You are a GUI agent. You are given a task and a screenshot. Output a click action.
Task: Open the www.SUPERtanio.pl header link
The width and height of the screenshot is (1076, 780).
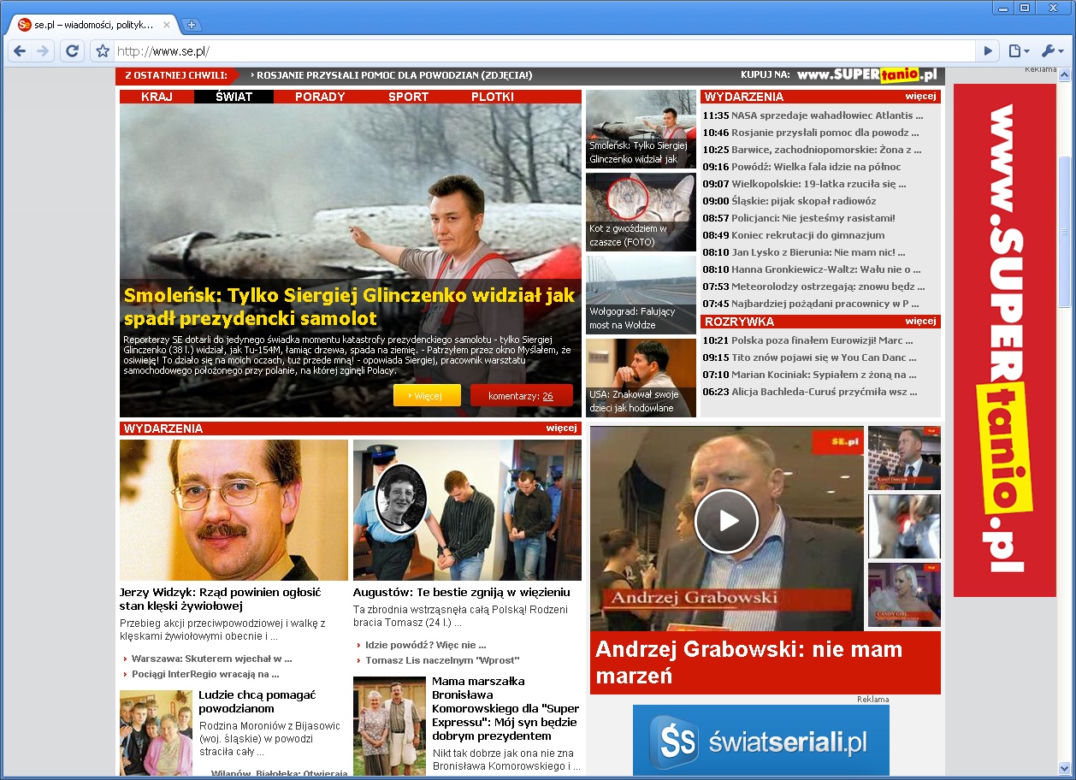pos(867,75)
